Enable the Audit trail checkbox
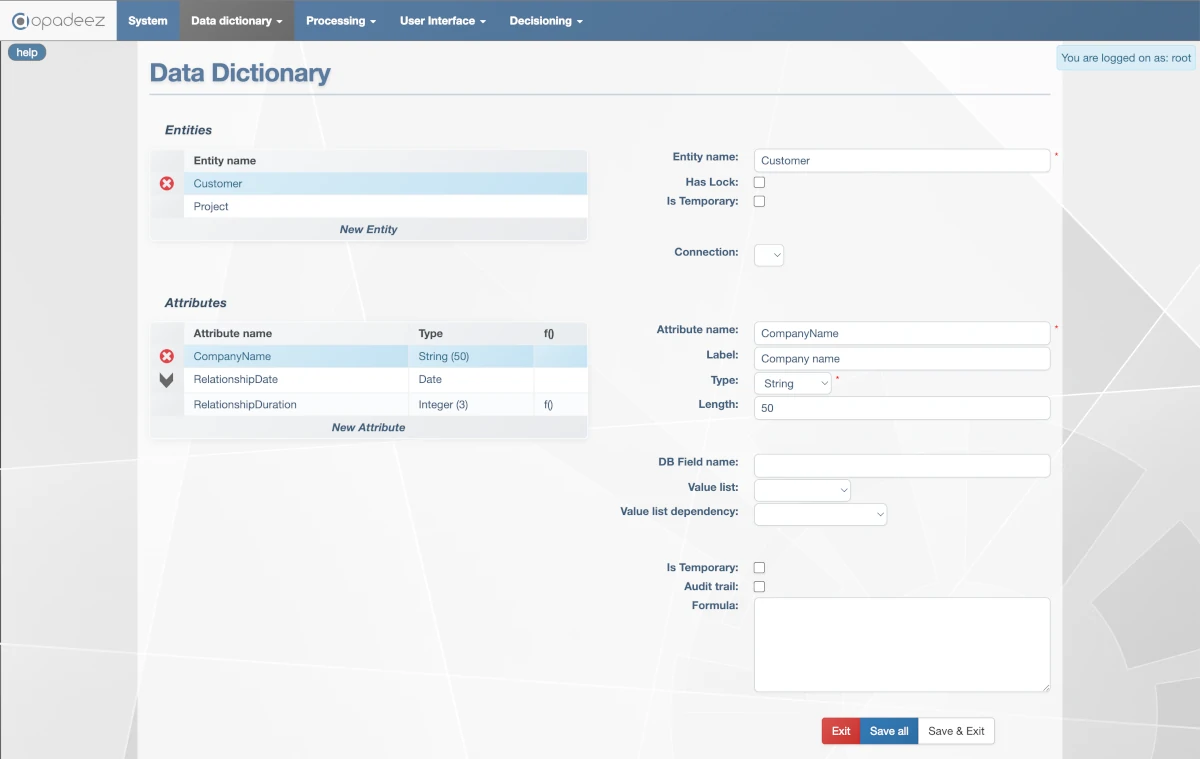The height and width of the screenshot is (759, 1200). [759, 586]
